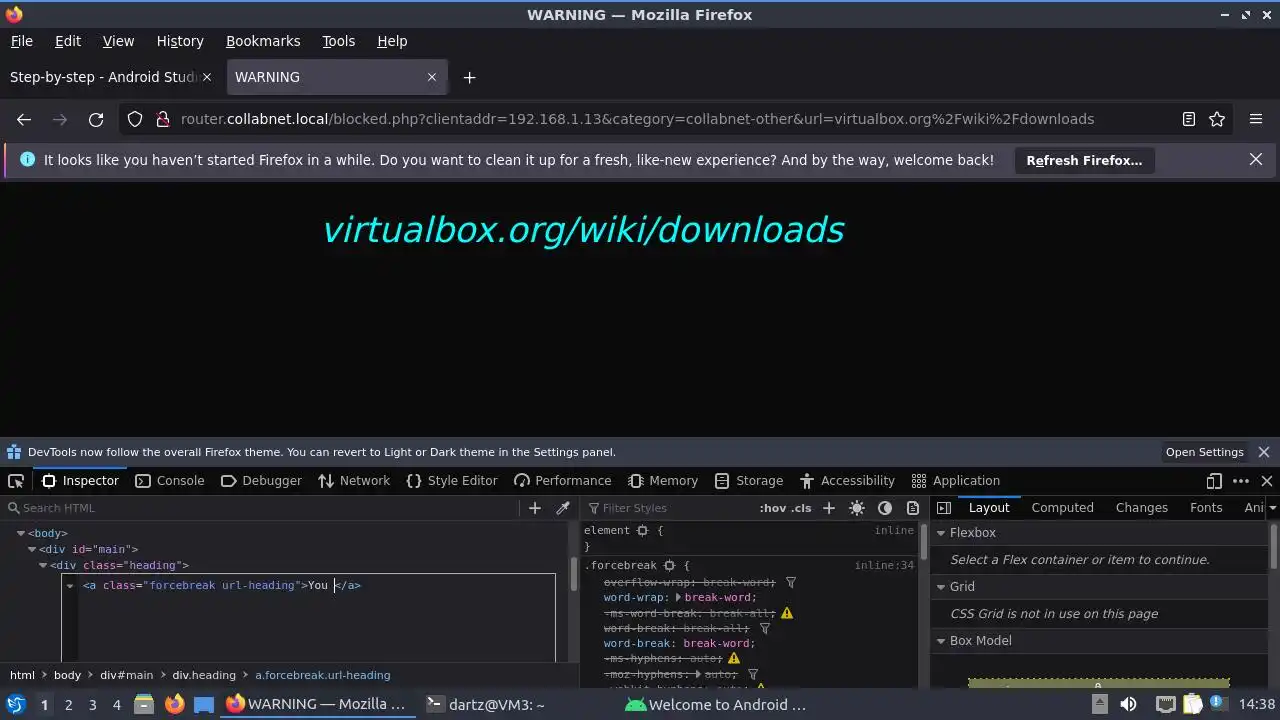Open the History menu

coord(180,41)
